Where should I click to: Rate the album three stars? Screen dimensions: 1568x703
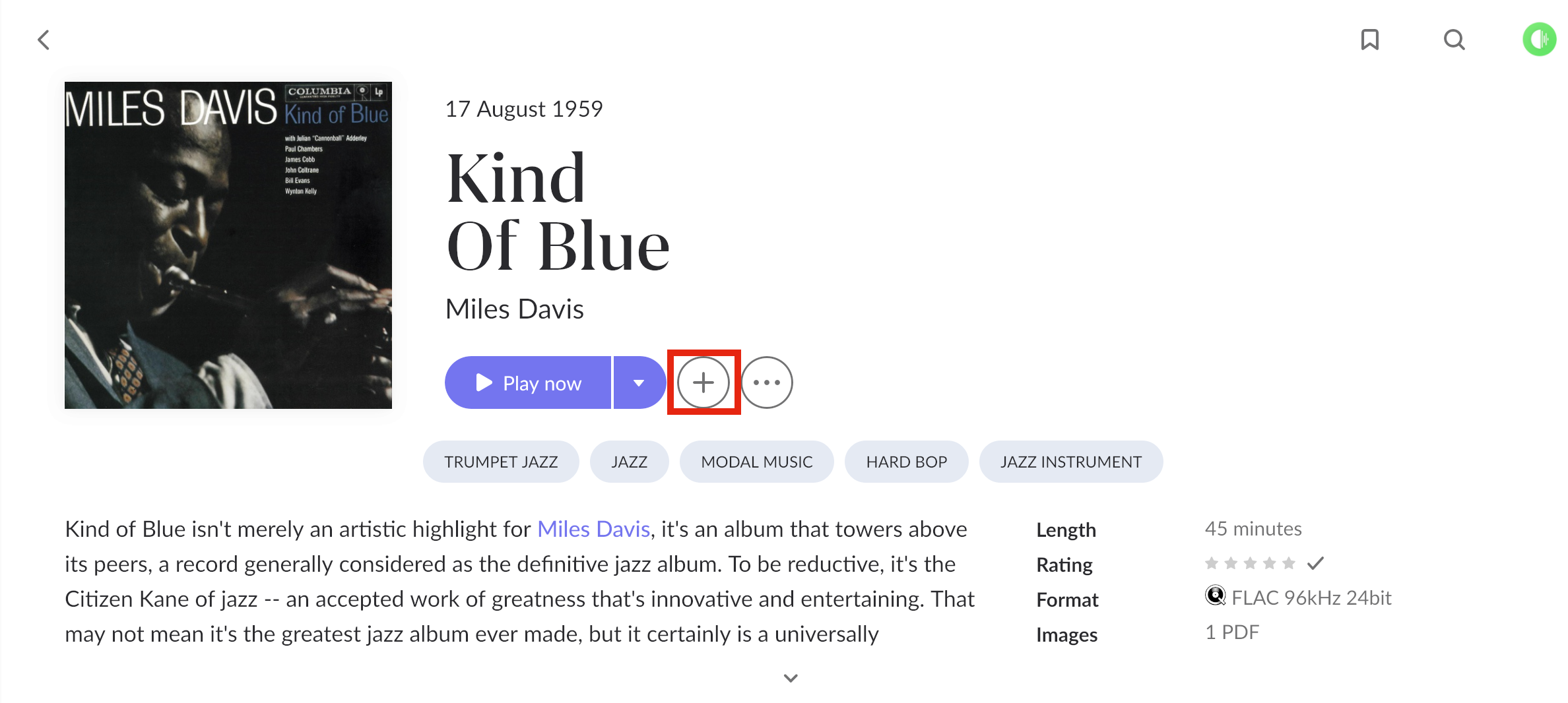click(1250, 563)
